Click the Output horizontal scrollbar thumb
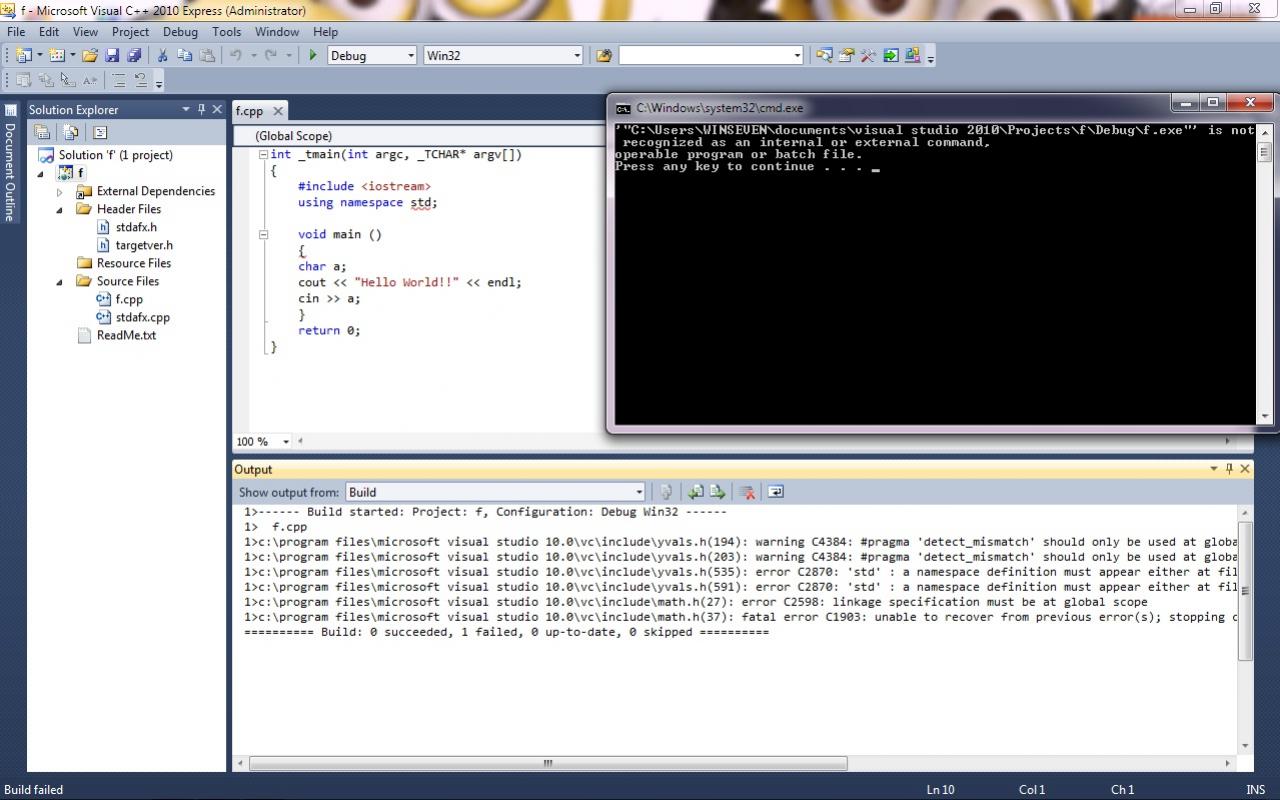 pyautogui.click(x=548, y=763)
